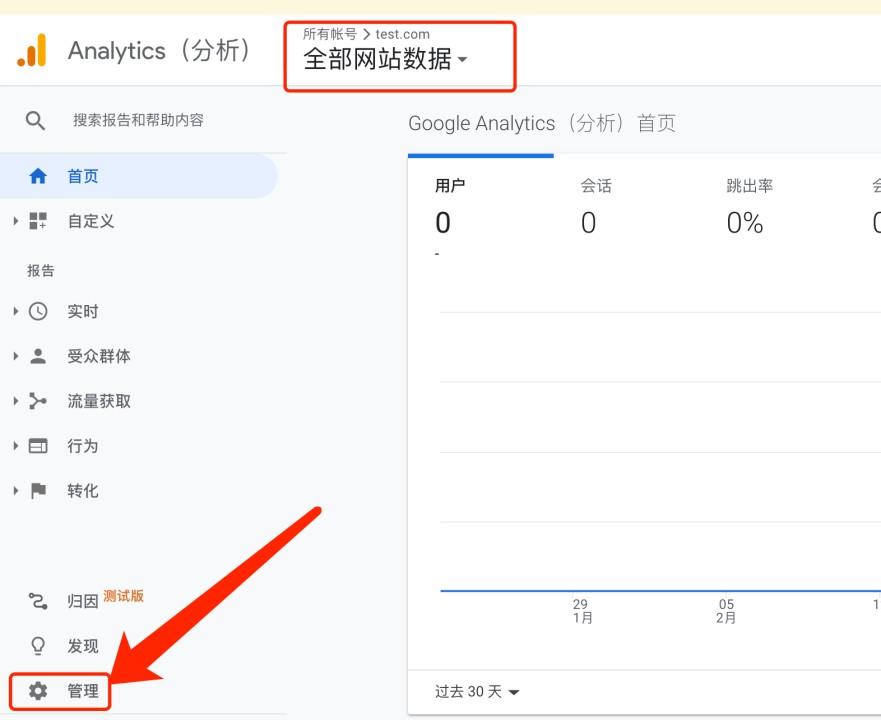The image size is (881, 720).
Task: Expand the 受众群体 section chevron
Action: pyautogui.click(x=14, y=356)
